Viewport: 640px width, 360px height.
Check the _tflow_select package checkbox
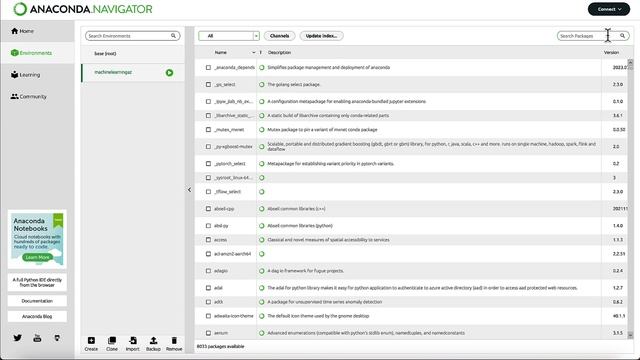208,192
